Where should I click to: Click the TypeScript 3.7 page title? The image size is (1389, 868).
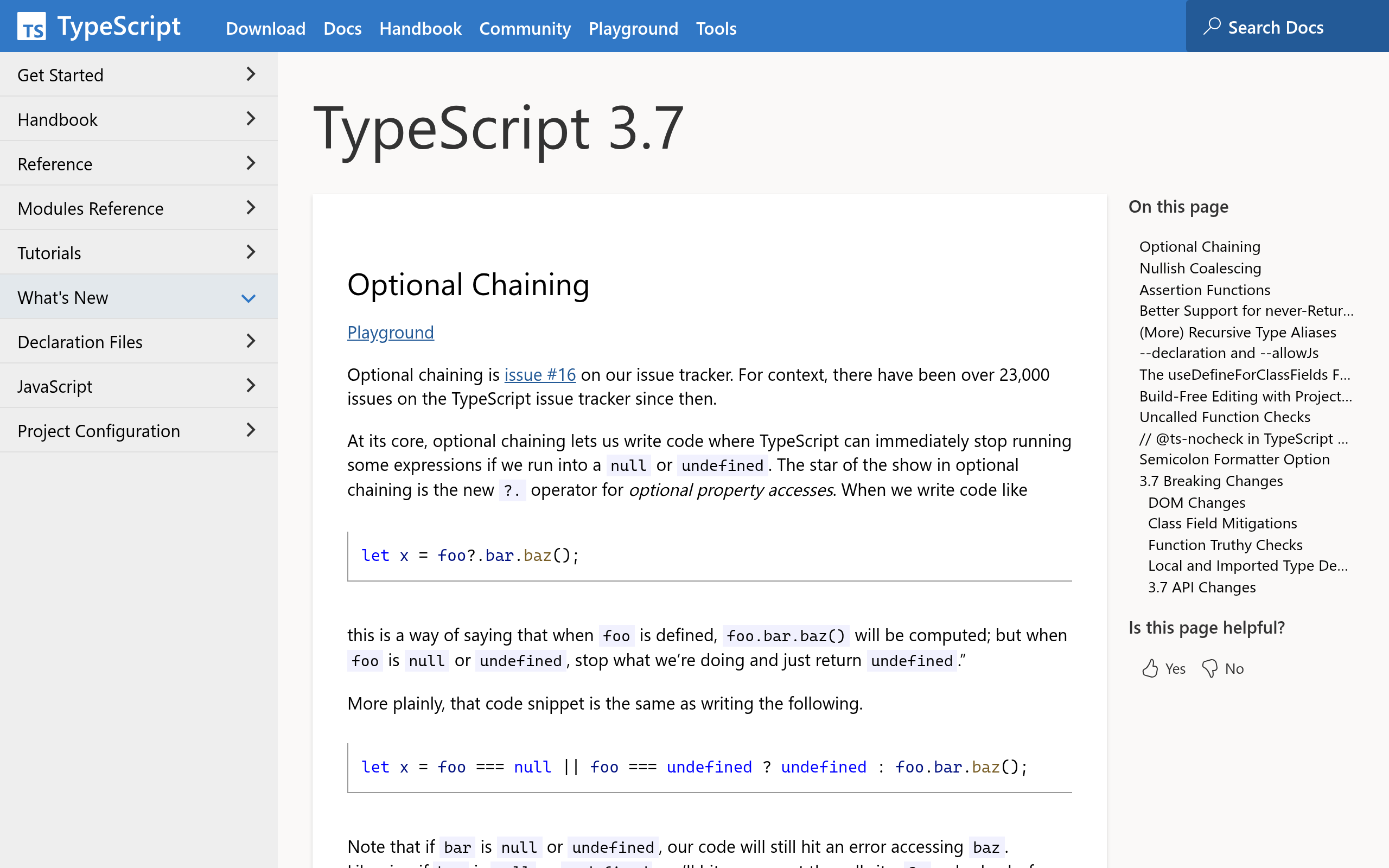(x=498, y=129)
